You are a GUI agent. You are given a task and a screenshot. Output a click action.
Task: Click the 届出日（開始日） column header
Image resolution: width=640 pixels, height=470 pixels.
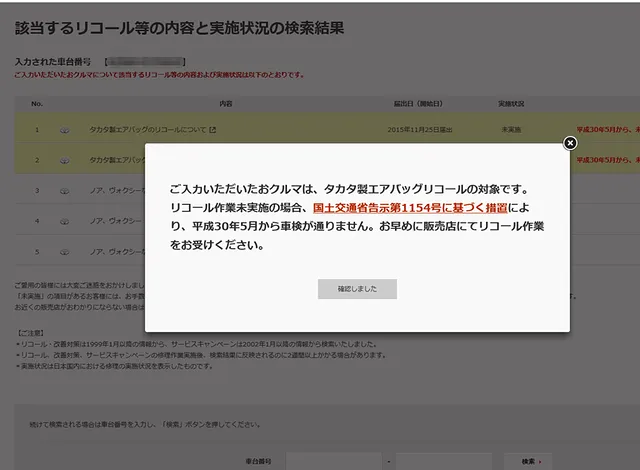click(418, 104)
